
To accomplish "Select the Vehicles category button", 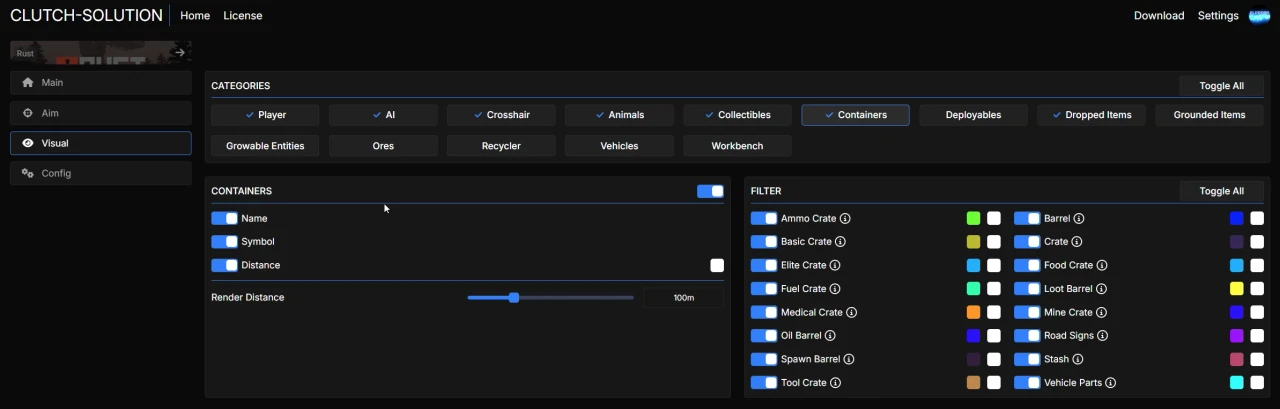I will pyautogui.click(x=619, y=146).
